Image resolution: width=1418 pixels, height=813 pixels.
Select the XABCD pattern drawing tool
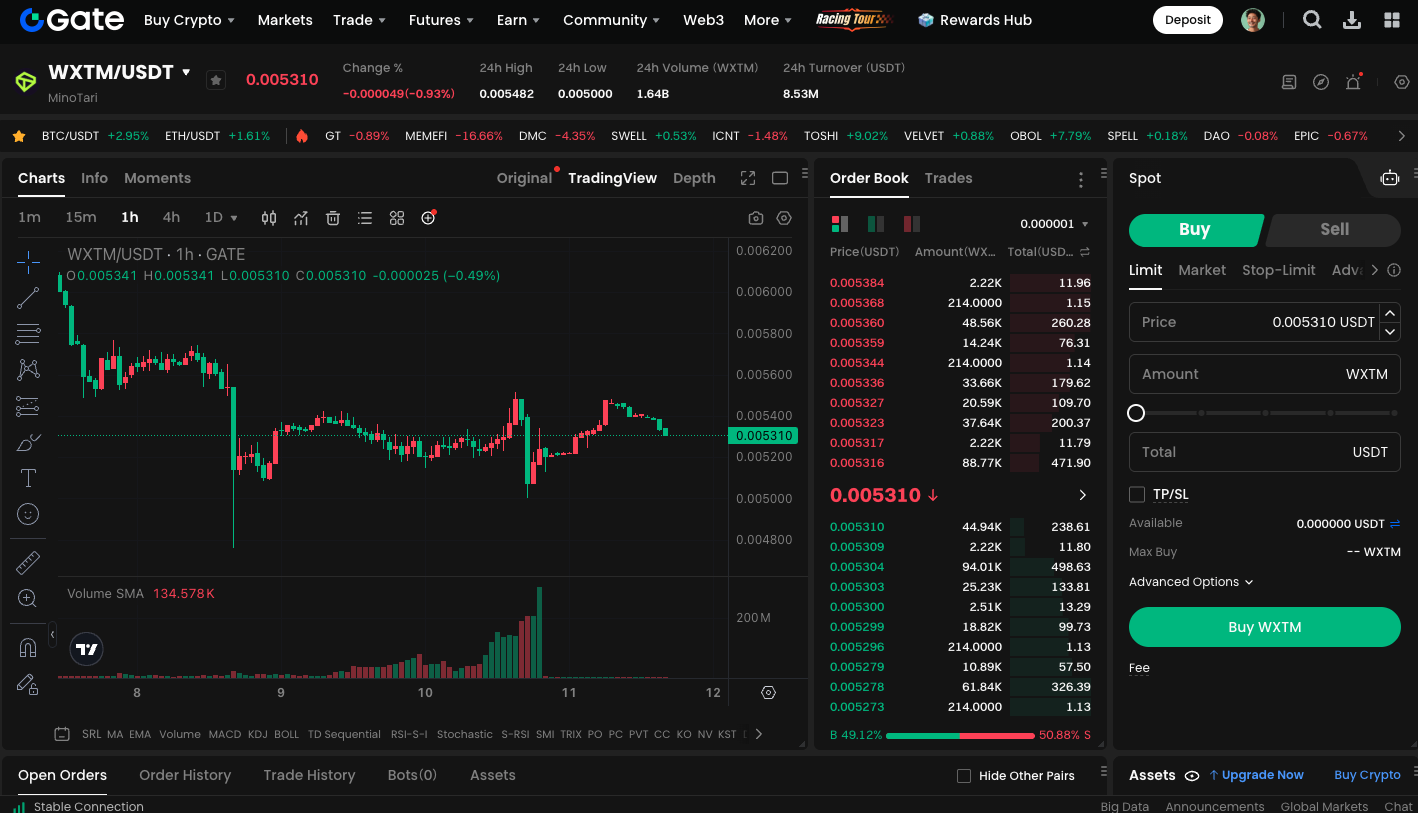coord(28,369)
